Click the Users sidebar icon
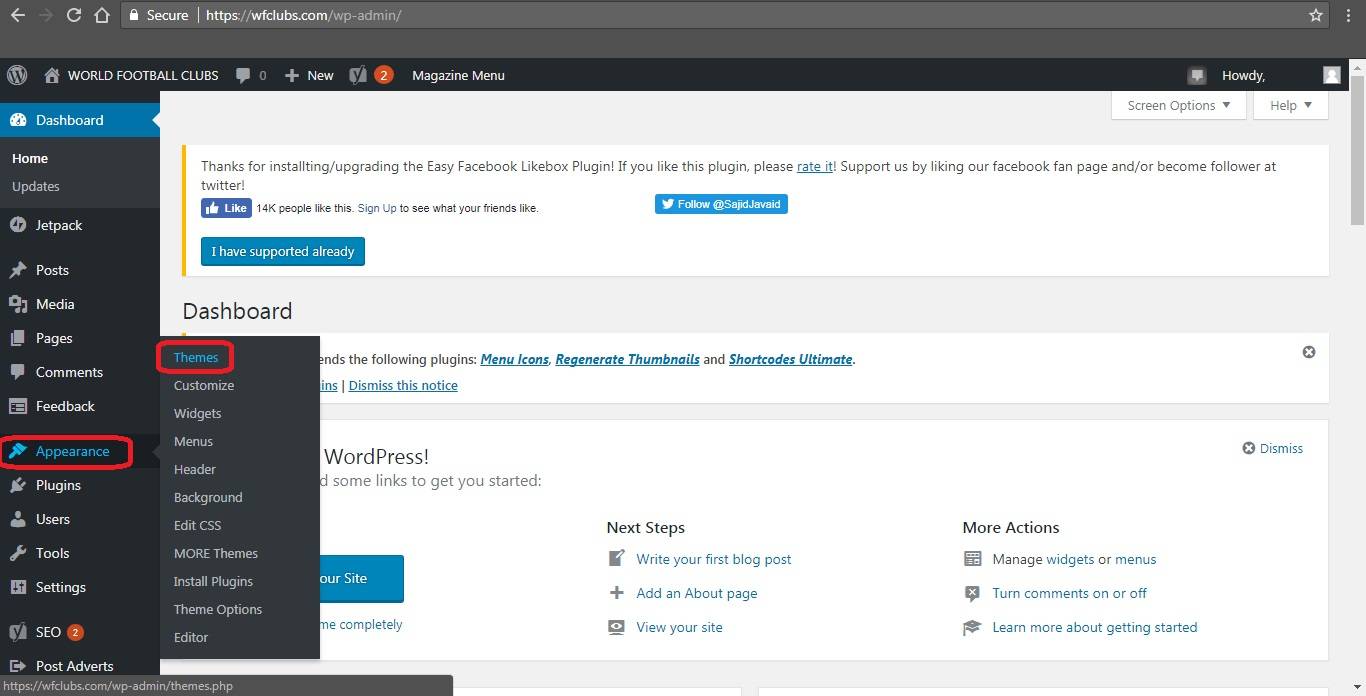The height and width of the screenshot is (696, 1366). coord(18,519)
